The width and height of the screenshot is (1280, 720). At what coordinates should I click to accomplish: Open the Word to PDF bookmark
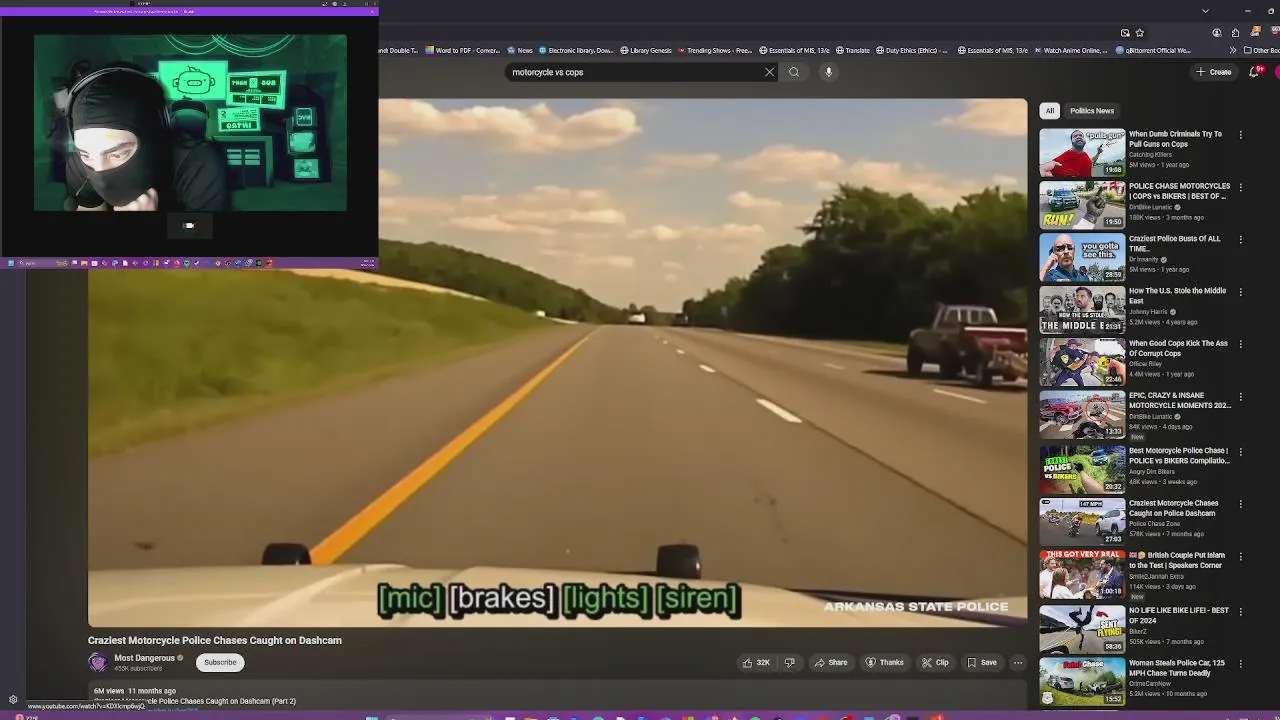click(462, 50)
